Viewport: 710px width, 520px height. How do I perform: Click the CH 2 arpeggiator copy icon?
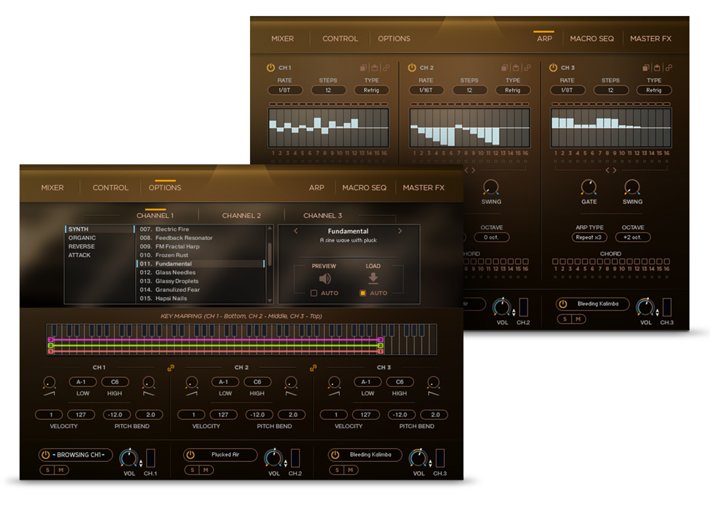pyautogui.click(x=502, y=67)
